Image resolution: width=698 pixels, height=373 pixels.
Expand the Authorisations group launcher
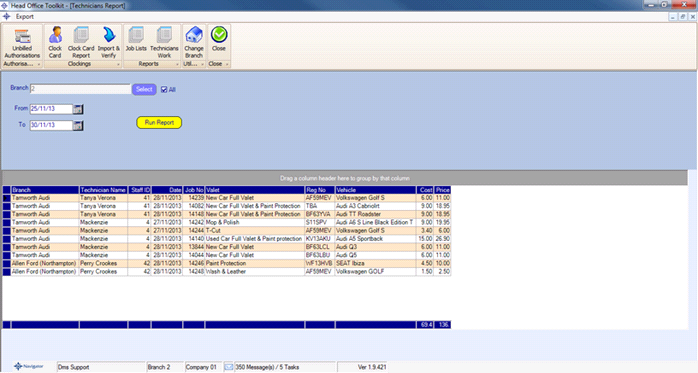39,65
